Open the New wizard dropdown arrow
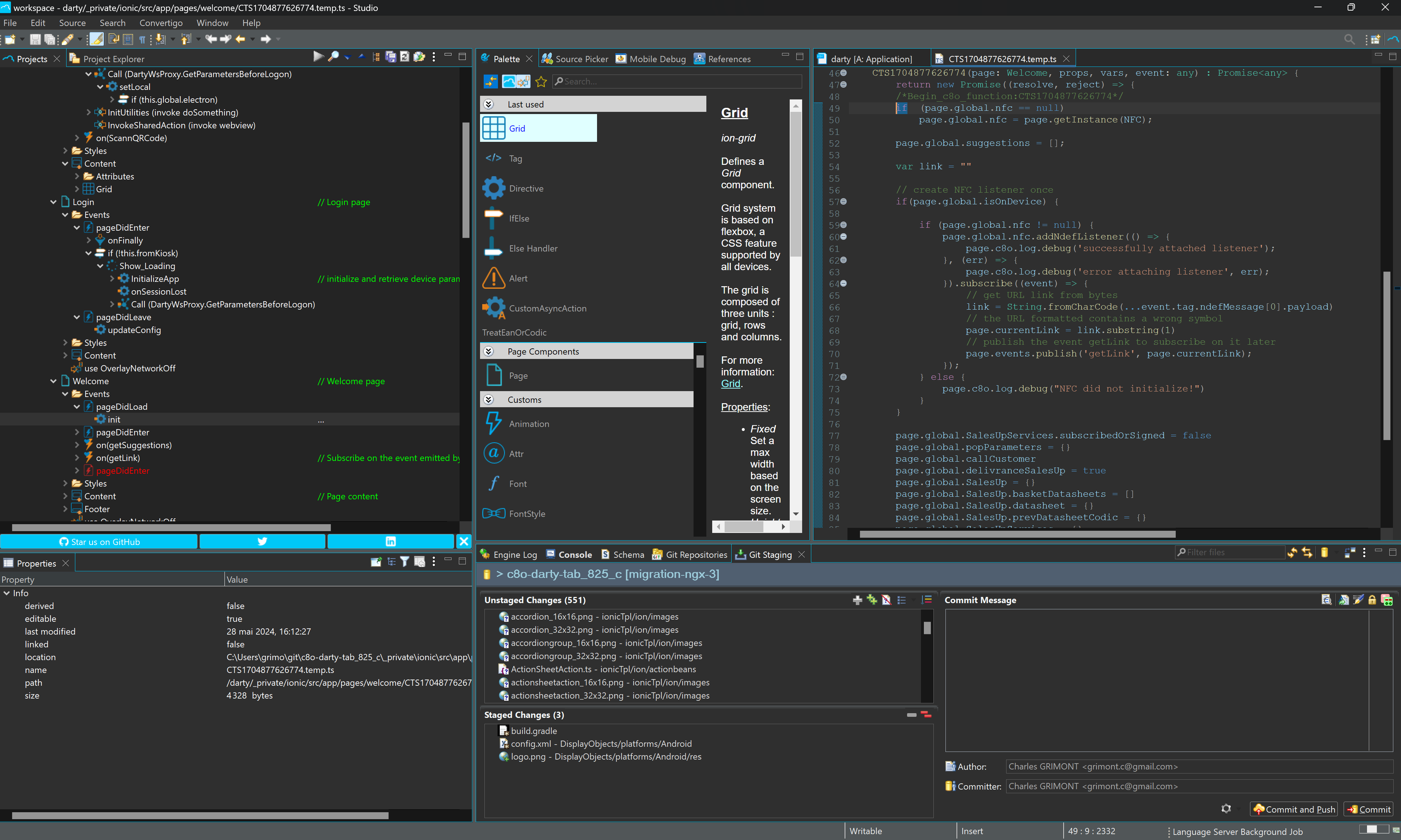This screenshot has height=840, width=1401. pyautogui.click(x=22, y=39)
